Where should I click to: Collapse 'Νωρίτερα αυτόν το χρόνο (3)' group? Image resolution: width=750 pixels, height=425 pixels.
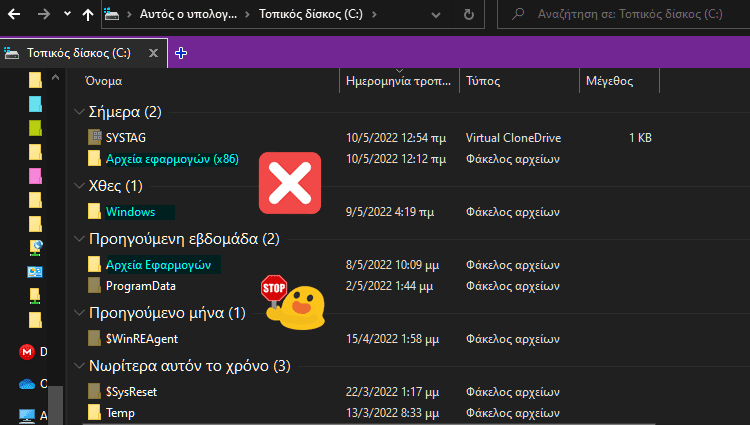(x=79, y=366)
